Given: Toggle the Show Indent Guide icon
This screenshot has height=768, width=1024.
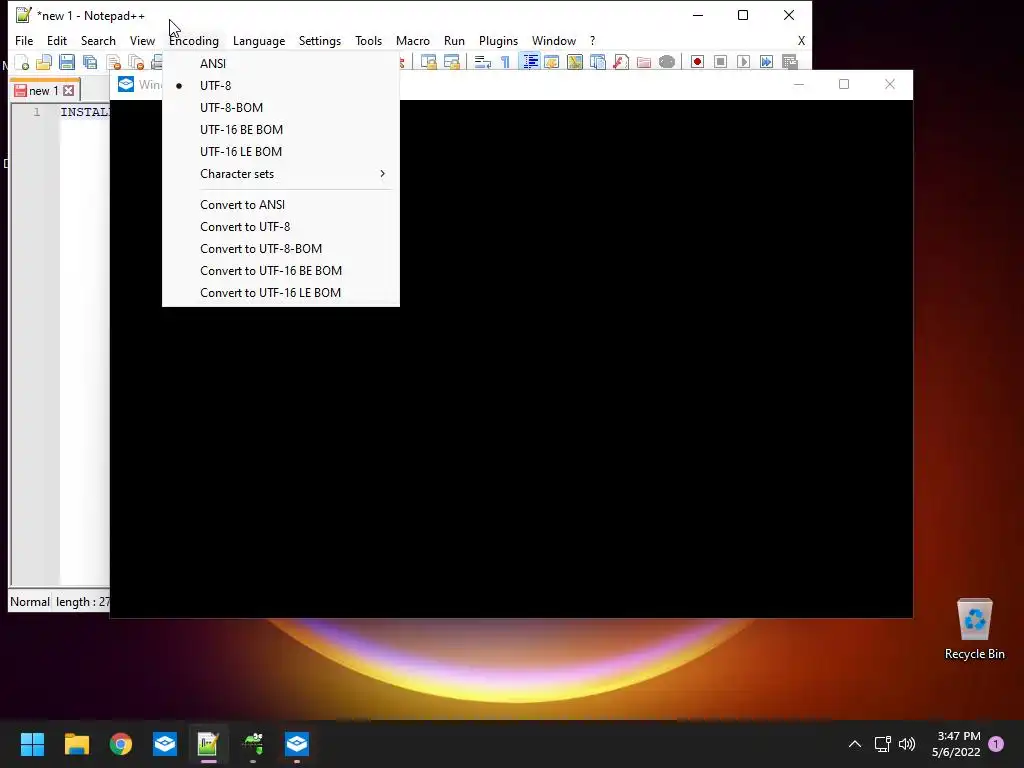Looking at the screenshot, I should 530,62.
